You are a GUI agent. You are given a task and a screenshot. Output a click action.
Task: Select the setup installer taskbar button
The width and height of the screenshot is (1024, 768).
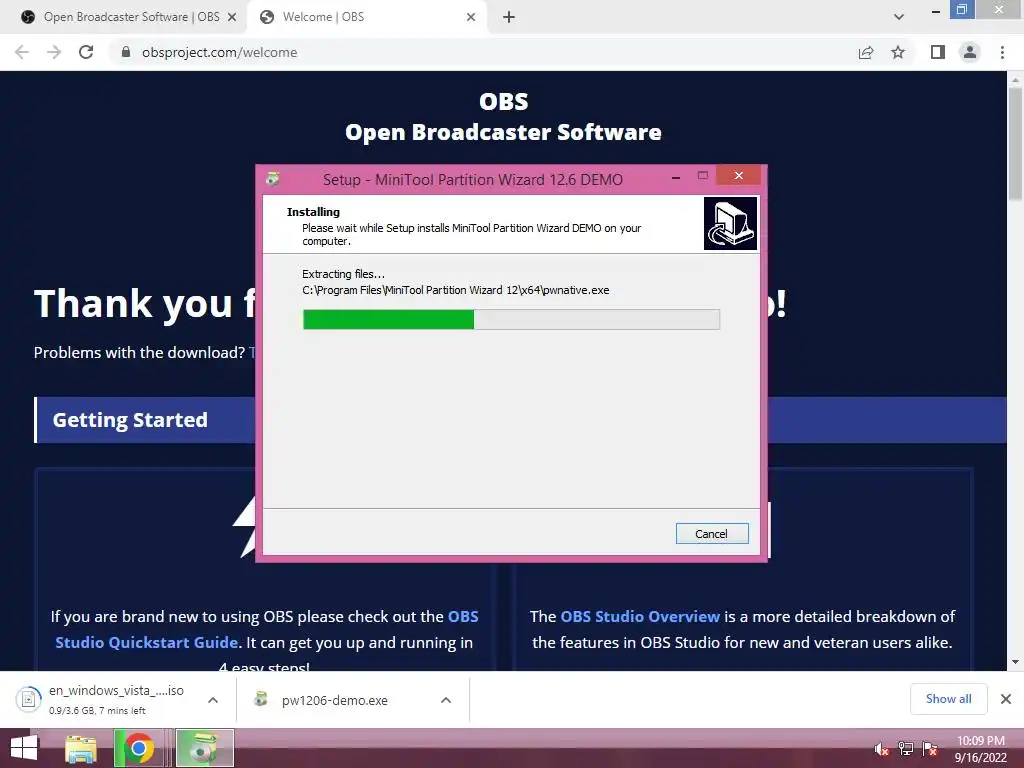[x=204, y=748]
